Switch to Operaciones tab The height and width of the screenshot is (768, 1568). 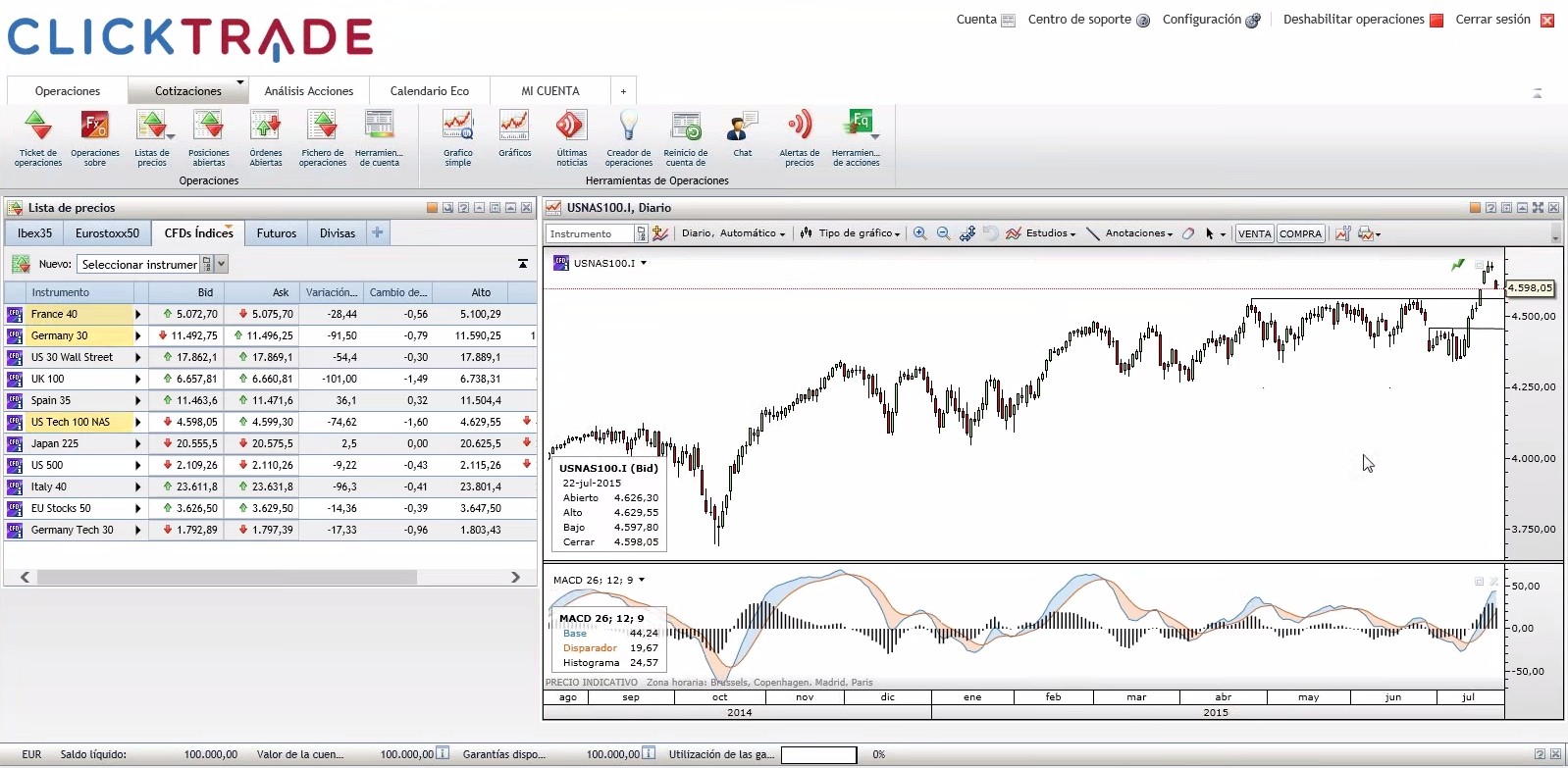(x=67, y=91)
